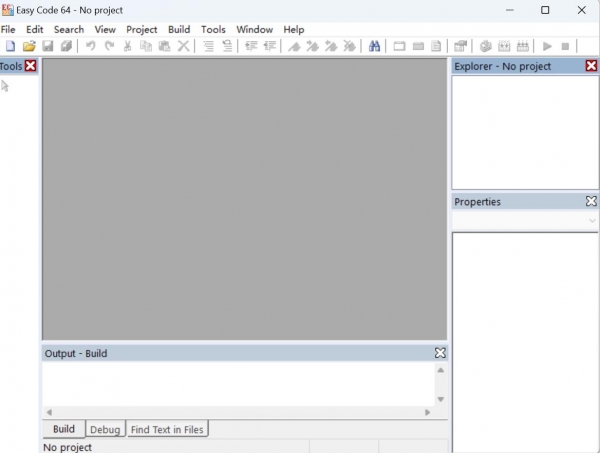This screenshot has width=600, height=453.
Task: Click the Save disk toolbar icon
Action: [47, 46]
